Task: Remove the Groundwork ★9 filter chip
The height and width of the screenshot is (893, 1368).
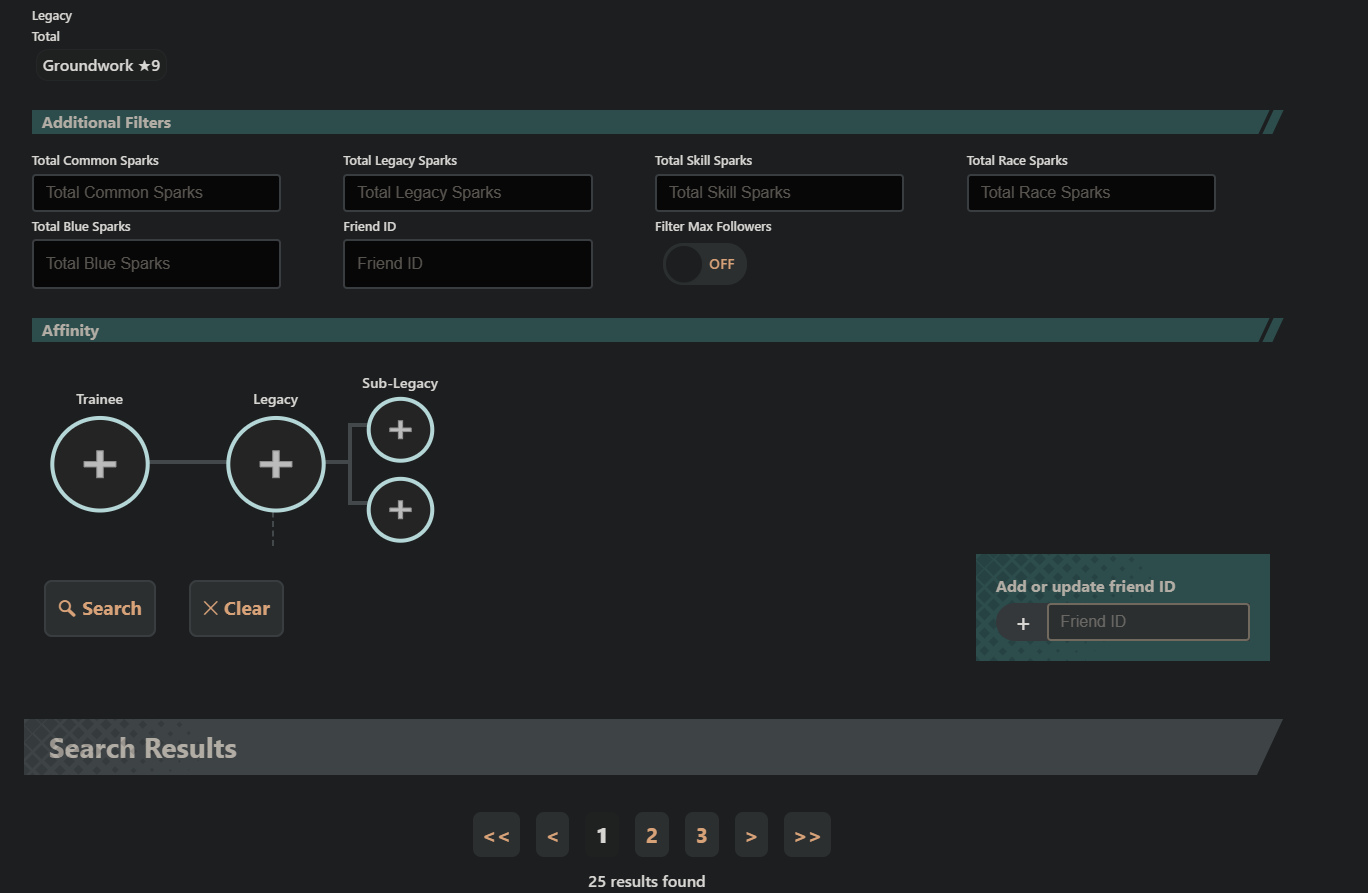Action: [101, 66]
